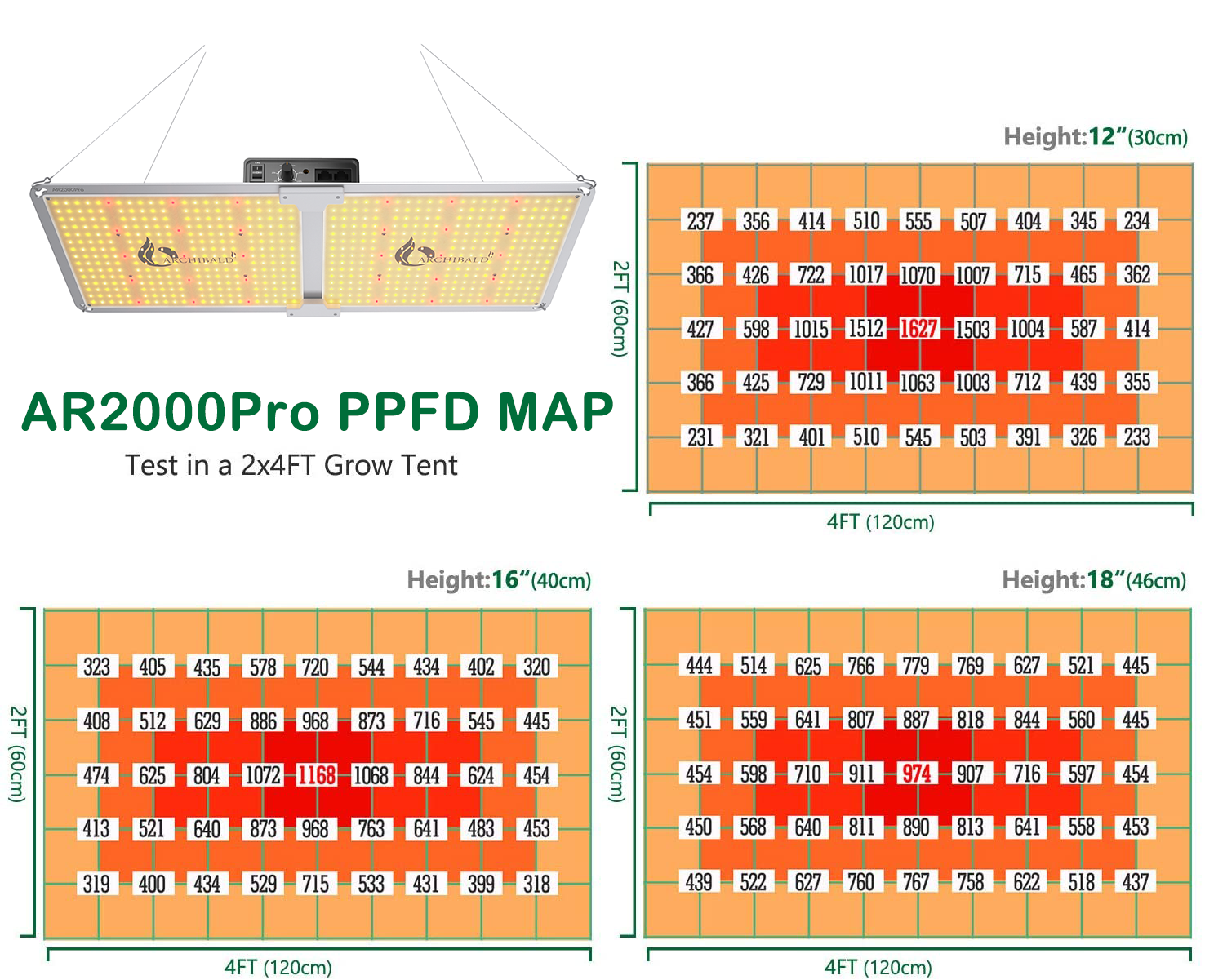This screenshot has height=980, width=1205.
Task: Click the 1072 value in the 16" map
Action: 263,774
